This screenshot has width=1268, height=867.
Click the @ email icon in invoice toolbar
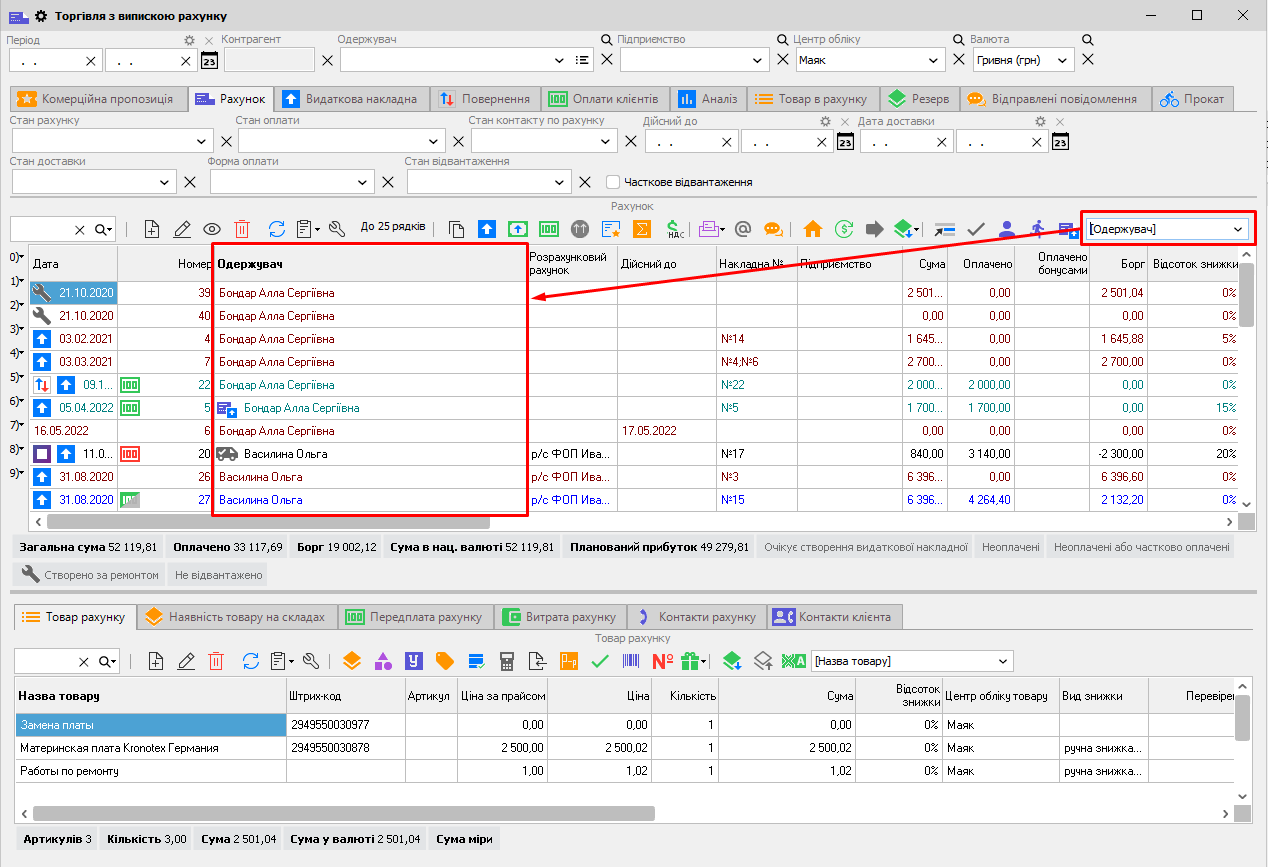click(x=743, y=229)
